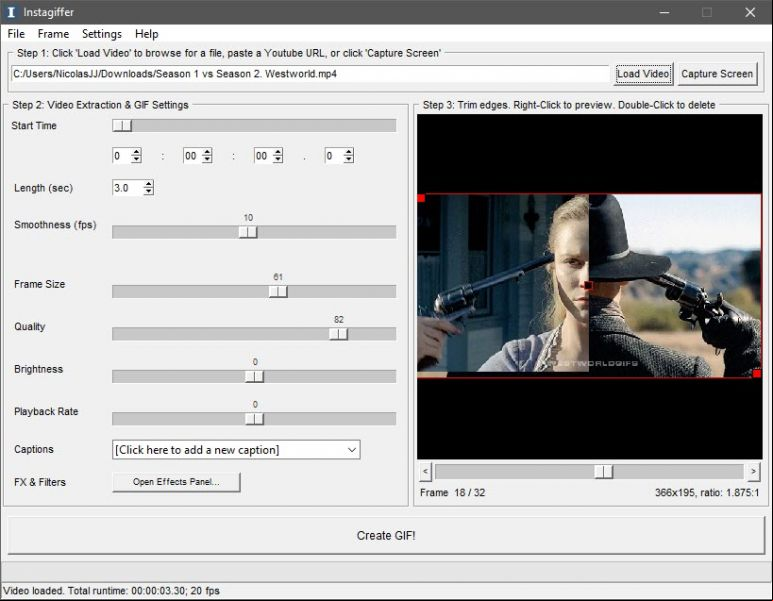
Task: Open the Frame menu
Action: coord(53,34)
